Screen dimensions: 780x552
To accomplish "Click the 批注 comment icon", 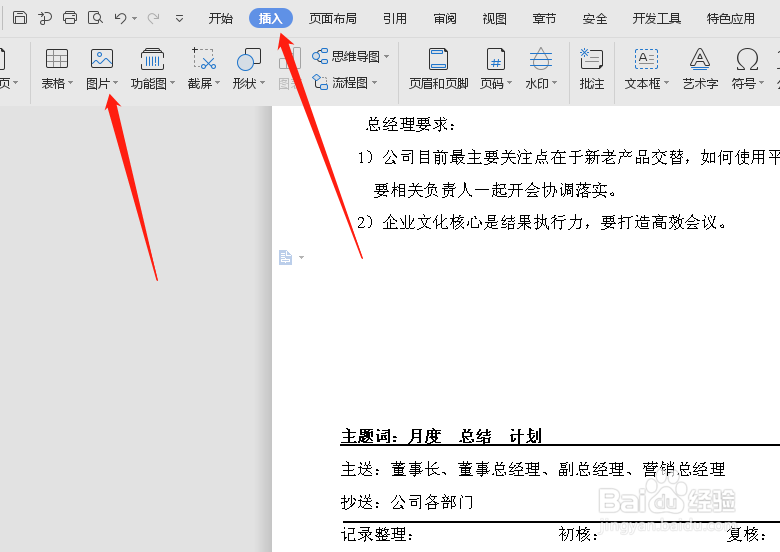I will click(591, 59).
